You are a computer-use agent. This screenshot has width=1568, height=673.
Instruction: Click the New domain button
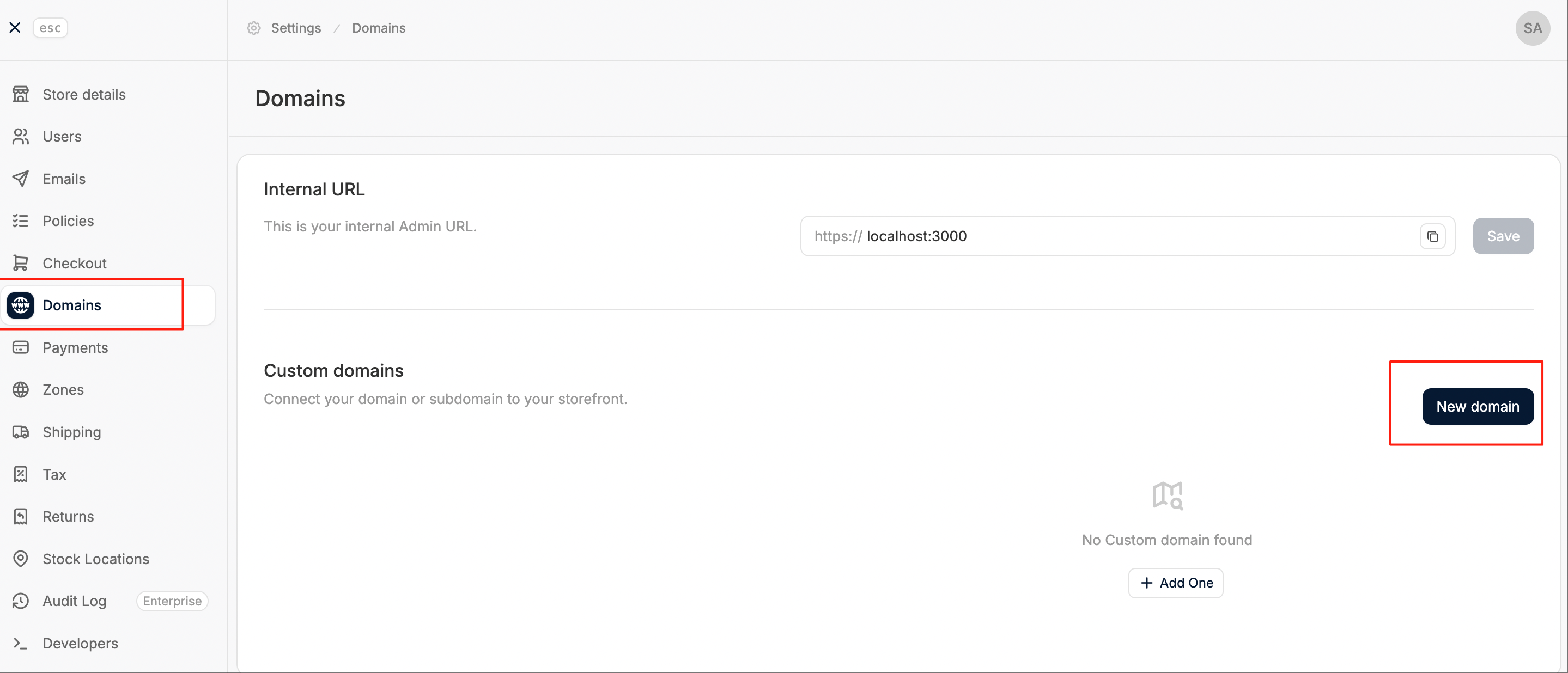pyautogui.click(x=1478, y=407)
